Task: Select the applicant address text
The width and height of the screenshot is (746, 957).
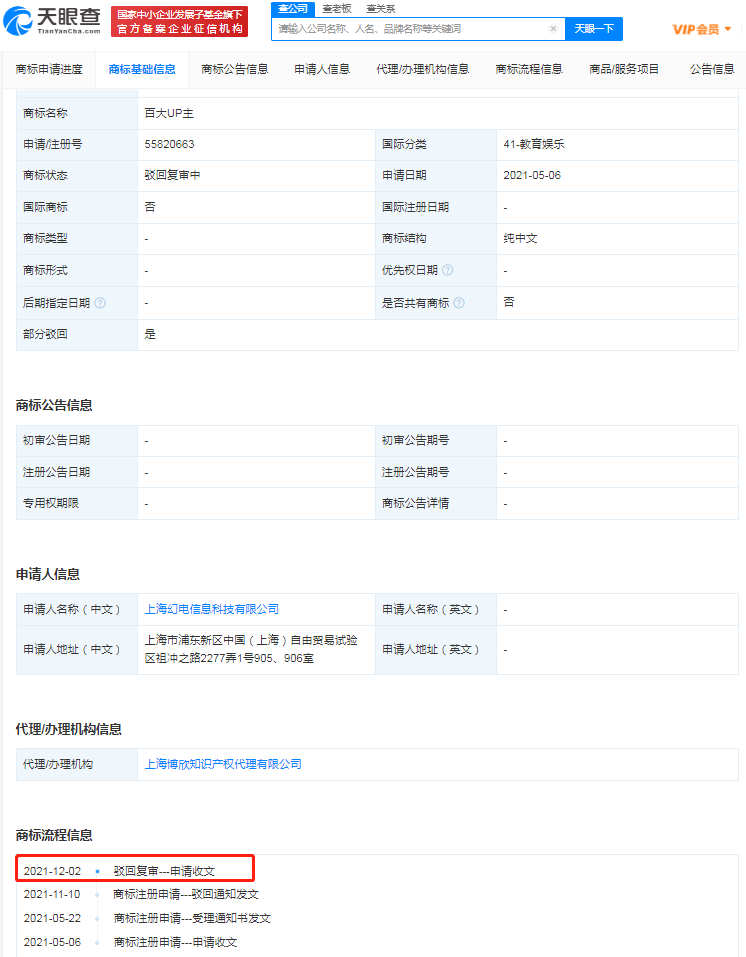Action: click(x=251, y=649)
